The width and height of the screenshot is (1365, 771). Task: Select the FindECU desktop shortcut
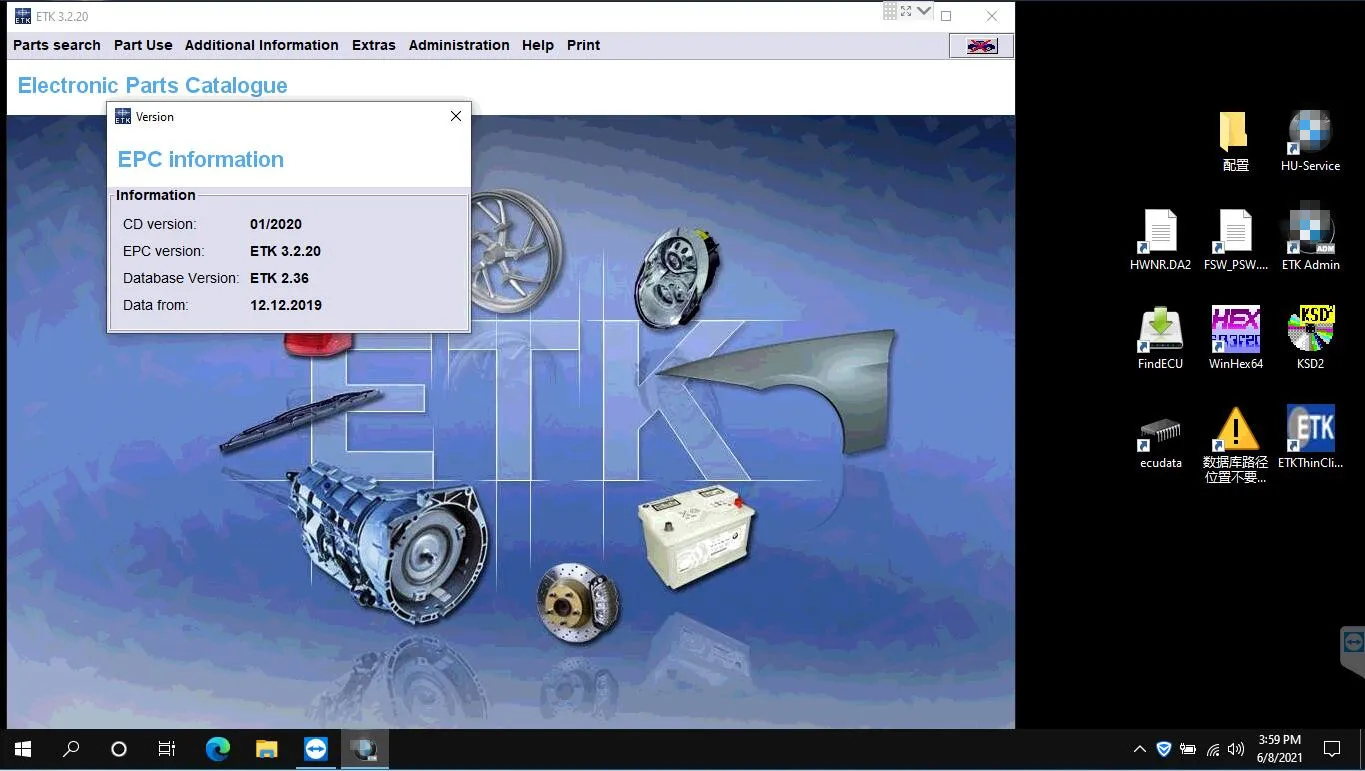click(1160, 339)
